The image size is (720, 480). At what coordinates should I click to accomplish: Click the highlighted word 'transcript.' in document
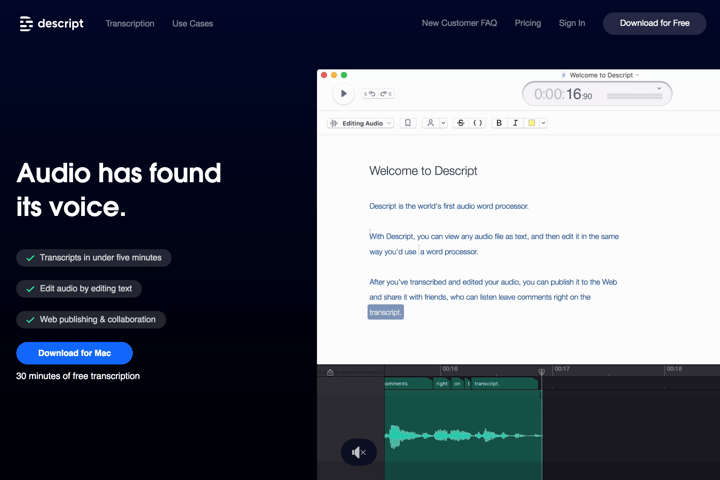(x=385, y=312)
